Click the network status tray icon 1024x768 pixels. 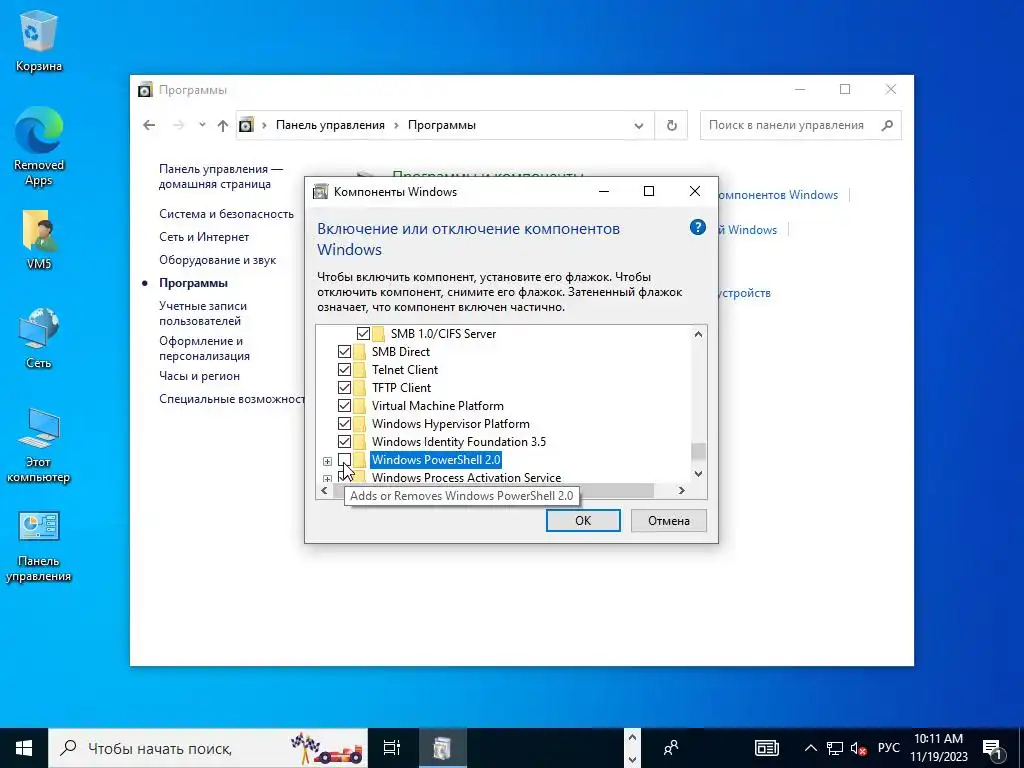pyautogui.click(x=835, y=748)
